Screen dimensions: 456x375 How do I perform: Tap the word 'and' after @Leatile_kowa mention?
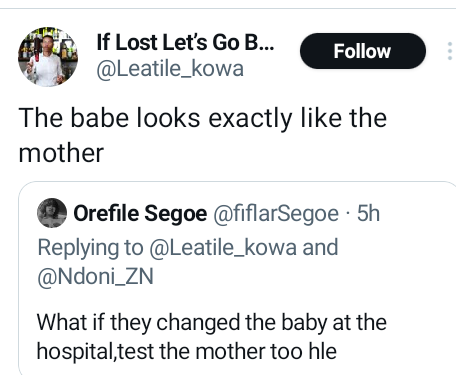tap(320, 248)
